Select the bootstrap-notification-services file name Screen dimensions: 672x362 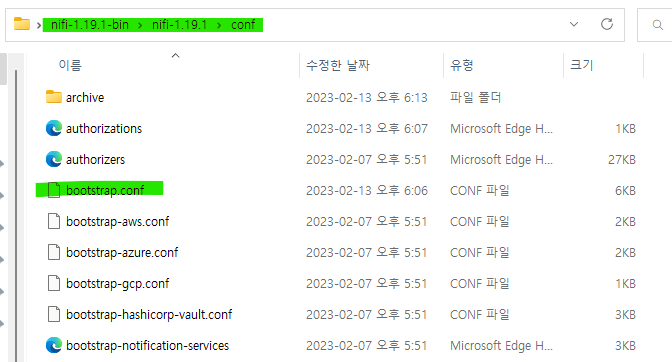tap(147, 345)
